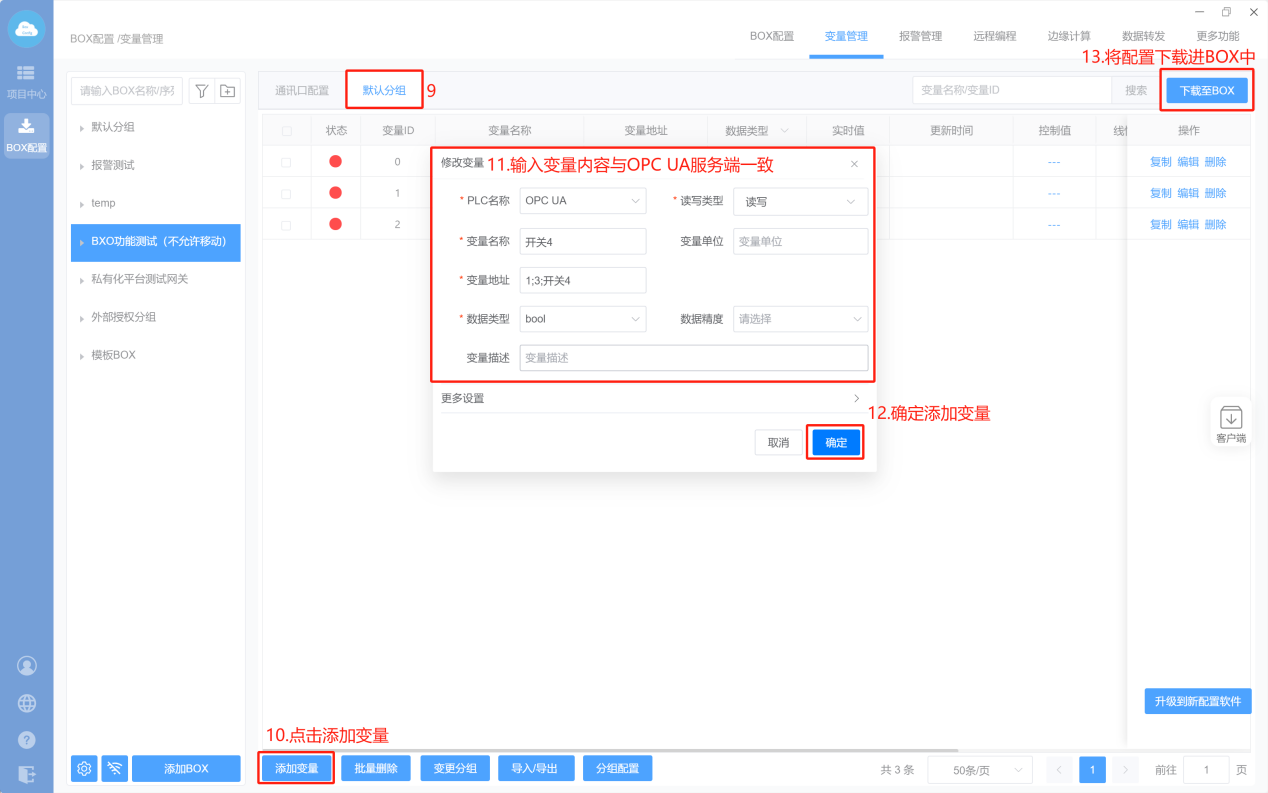Check the checkbox for variable ID 2

[287, 225]
